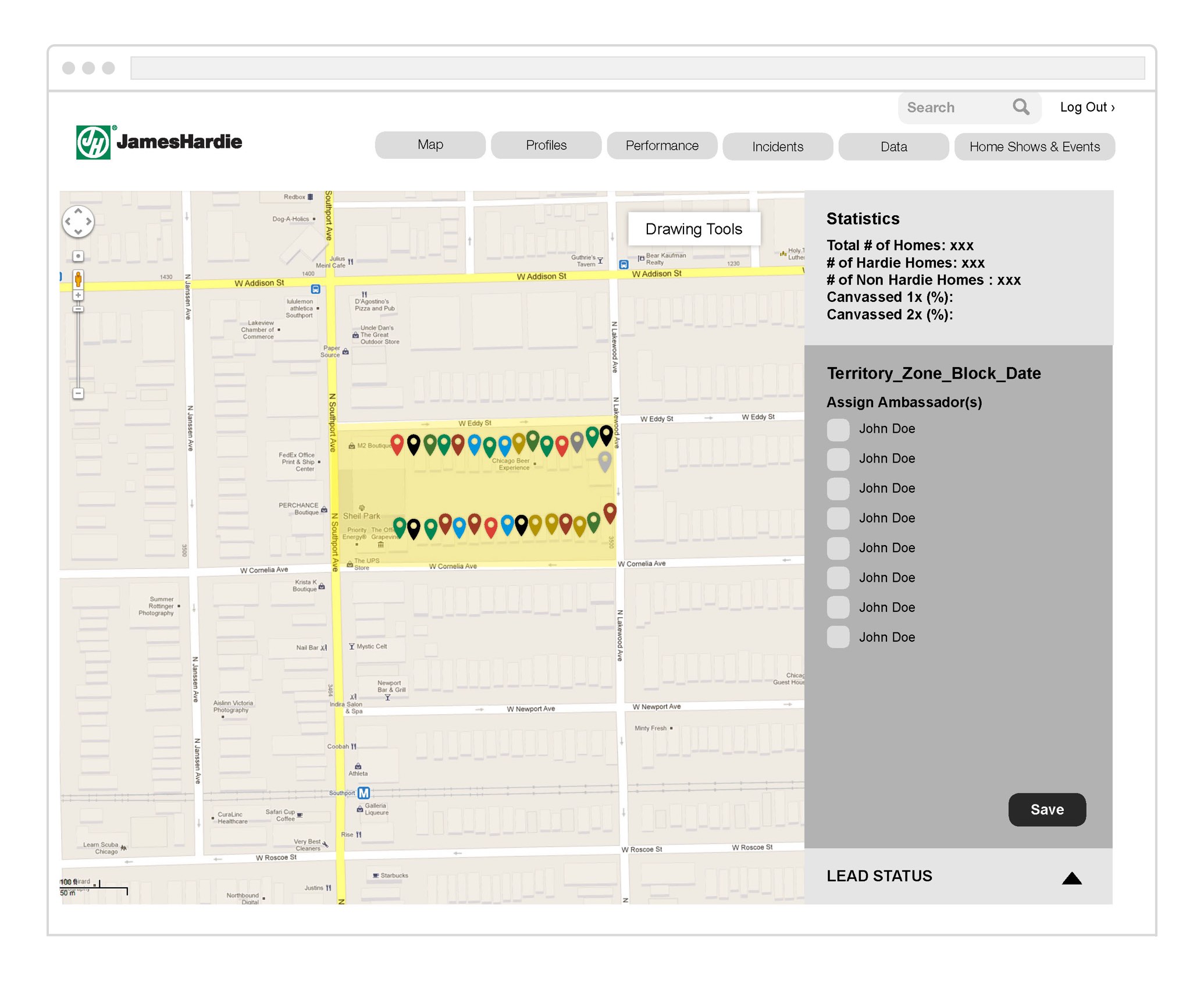
Task: Open the Drawing Tools menu
Action: tap(694, 229)
